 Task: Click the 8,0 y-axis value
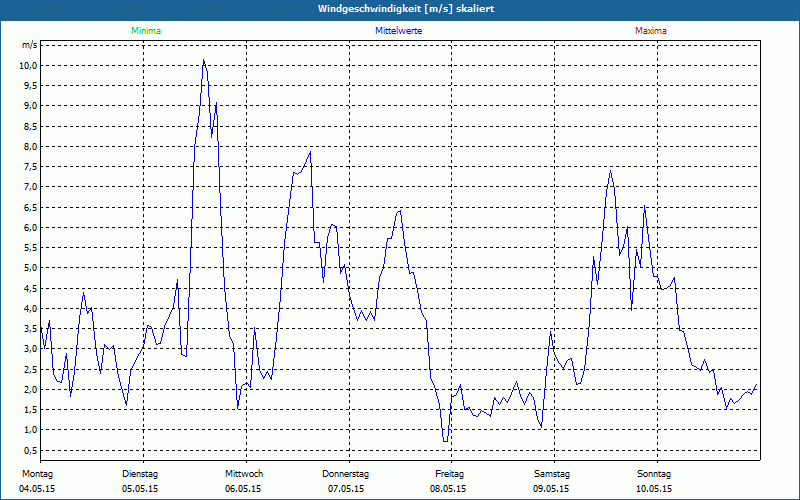click(31, 146)
